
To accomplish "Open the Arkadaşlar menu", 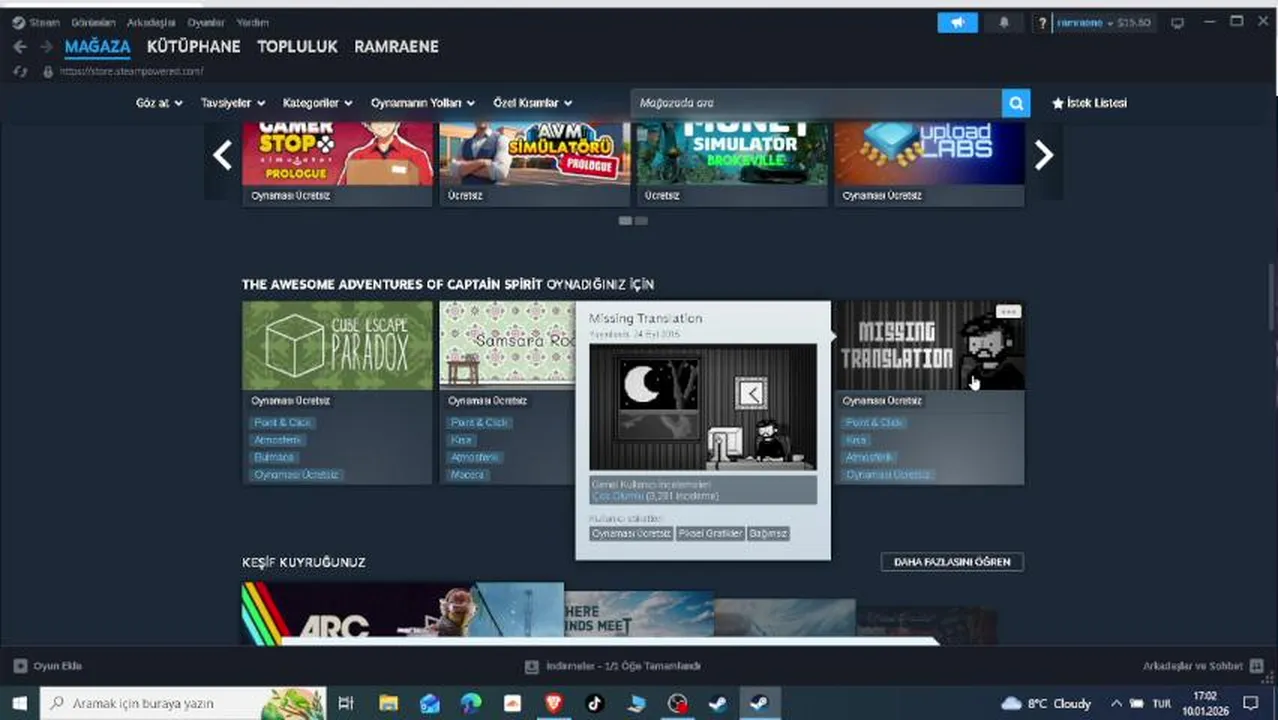I will pos(151,22).
